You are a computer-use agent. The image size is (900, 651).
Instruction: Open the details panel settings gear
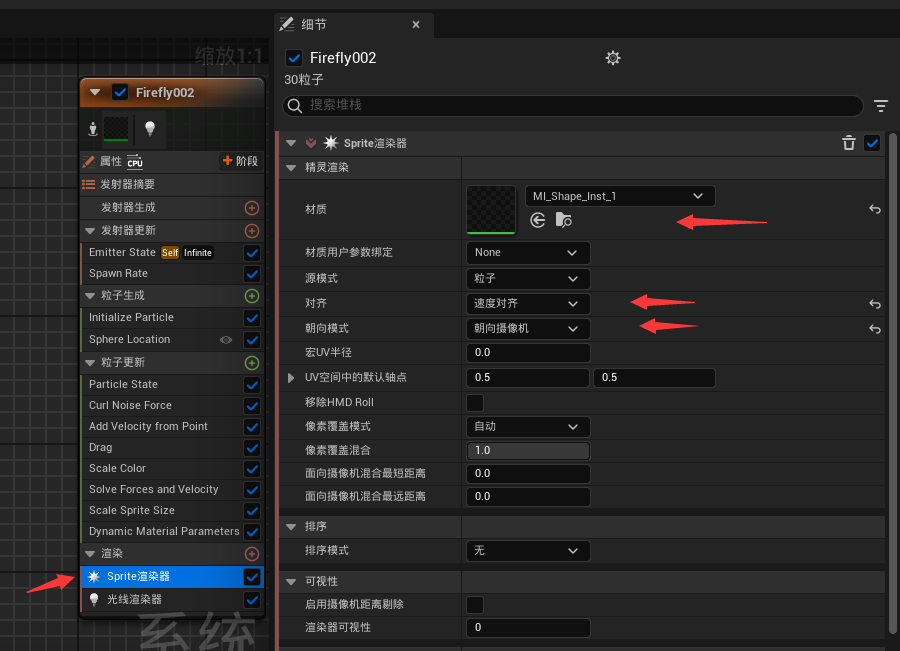pos(613,58)
